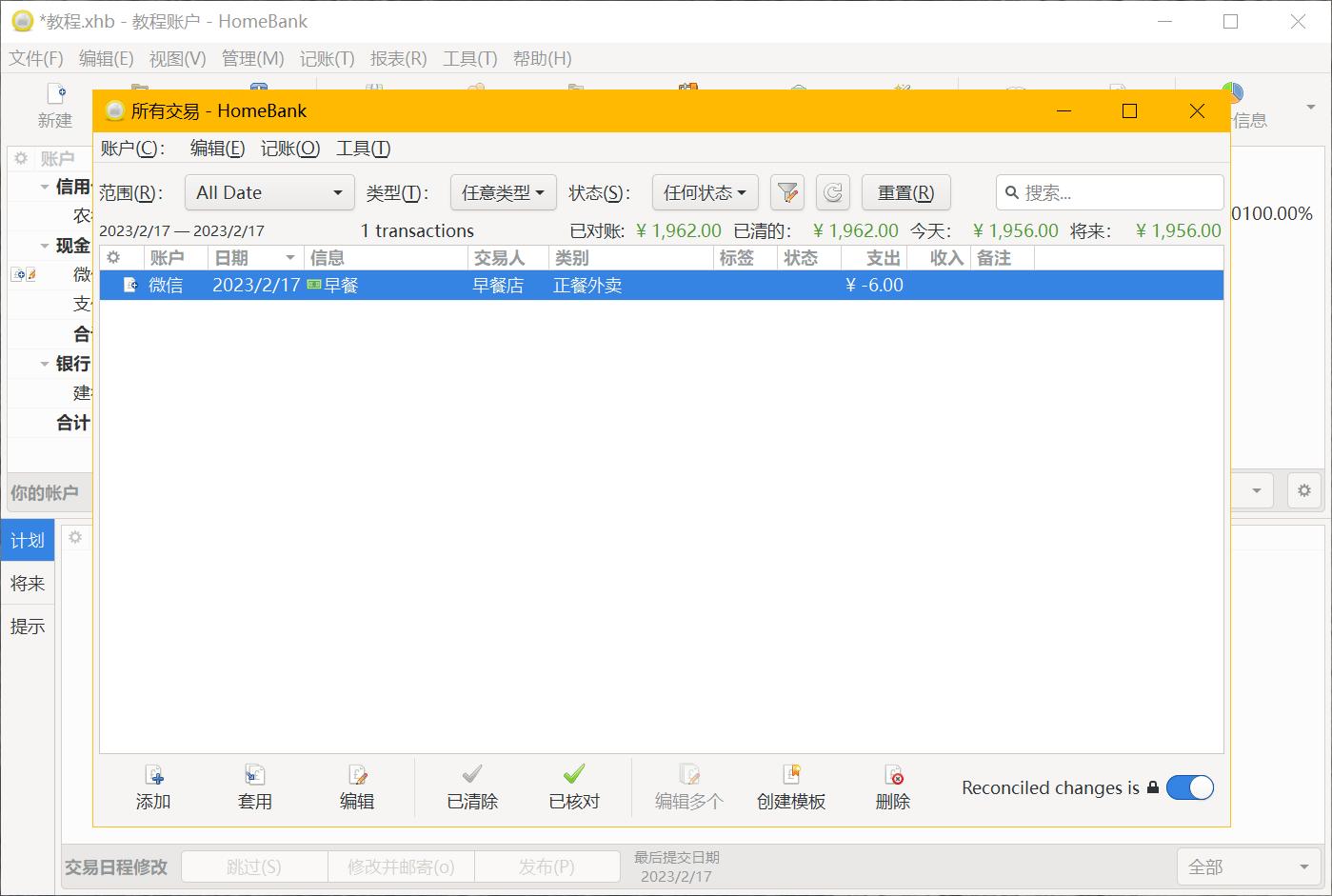
Task: Open the 视图(V) menu in main window
Action: [177, 58]
